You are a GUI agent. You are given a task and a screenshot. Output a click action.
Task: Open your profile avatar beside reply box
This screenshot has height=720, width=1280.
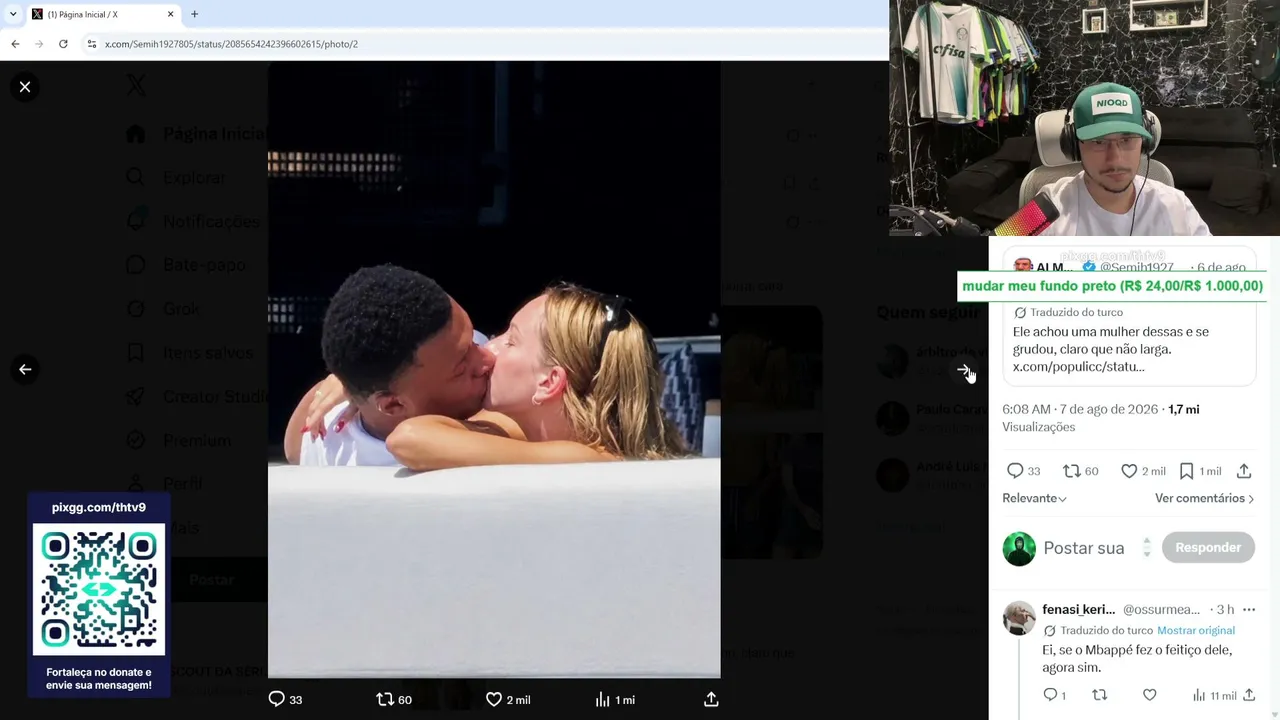(1019, 549)
